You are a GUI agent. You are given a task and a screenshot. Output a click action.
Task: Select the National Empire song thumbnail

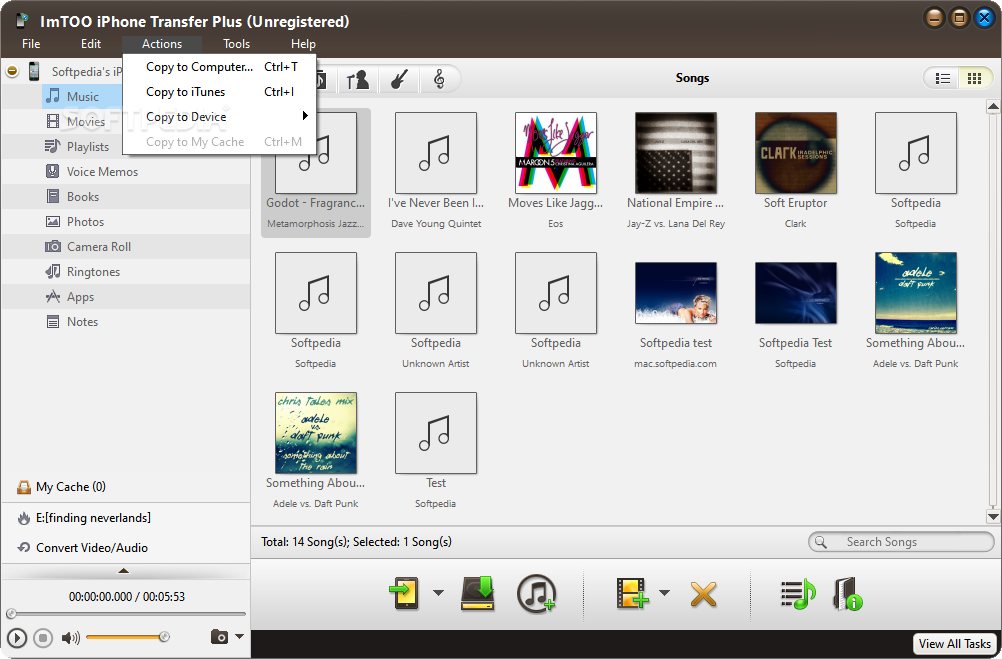tap(675, 153)
